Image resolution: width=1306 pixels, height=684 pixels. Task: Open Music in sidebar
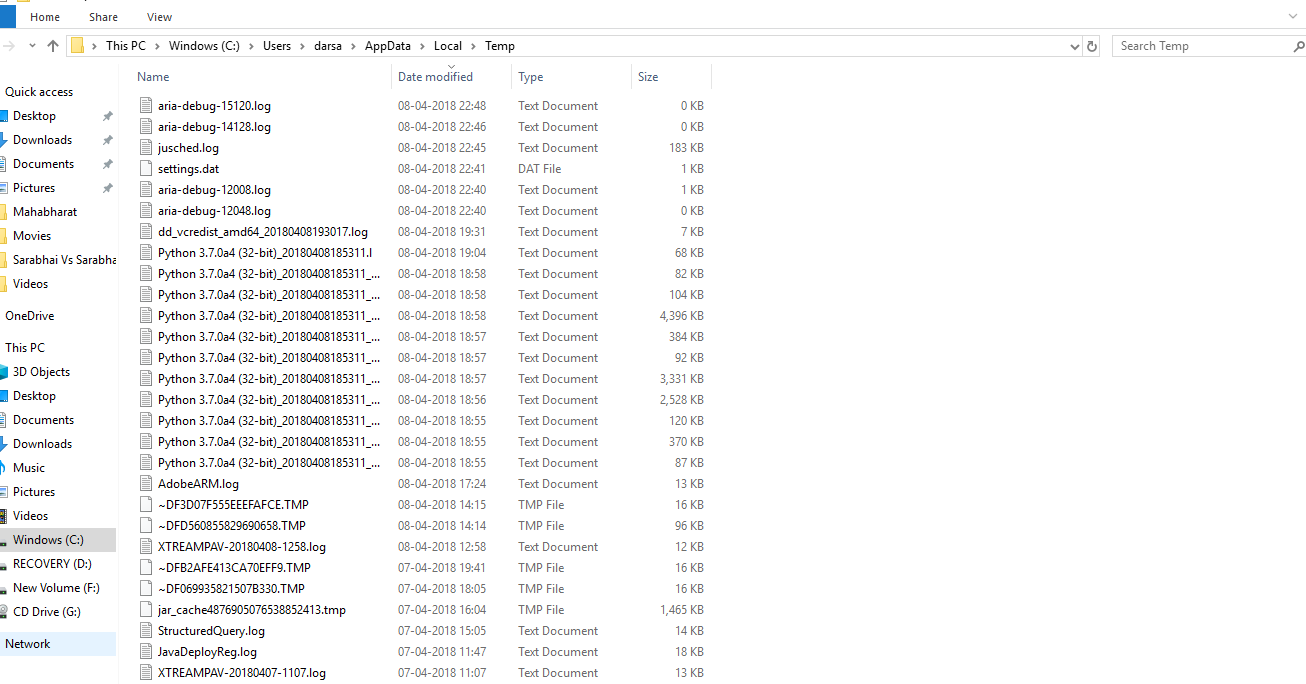[x=29, y=468]
